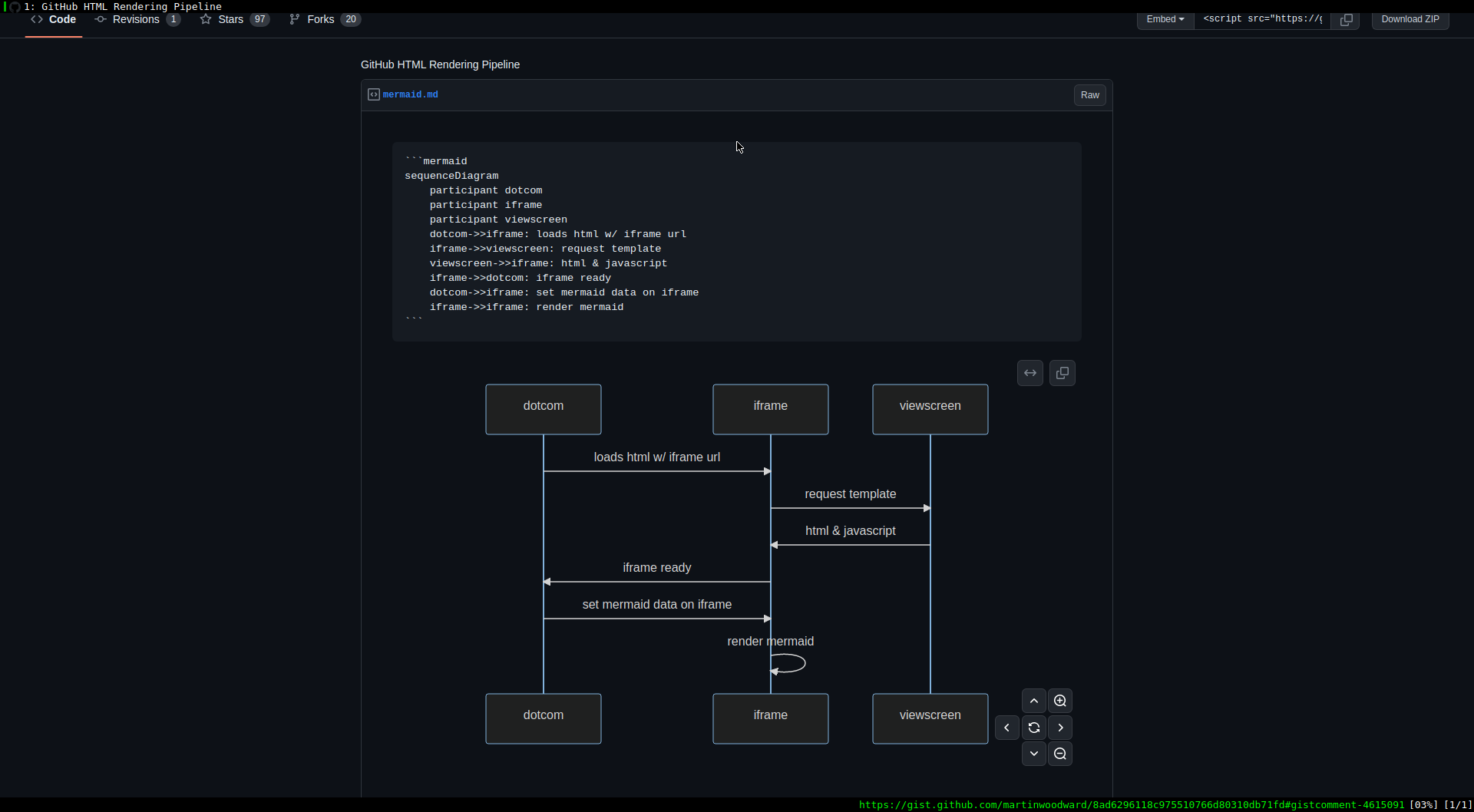
Task: Click the Forks count badge 20
Action: point(351,19)
